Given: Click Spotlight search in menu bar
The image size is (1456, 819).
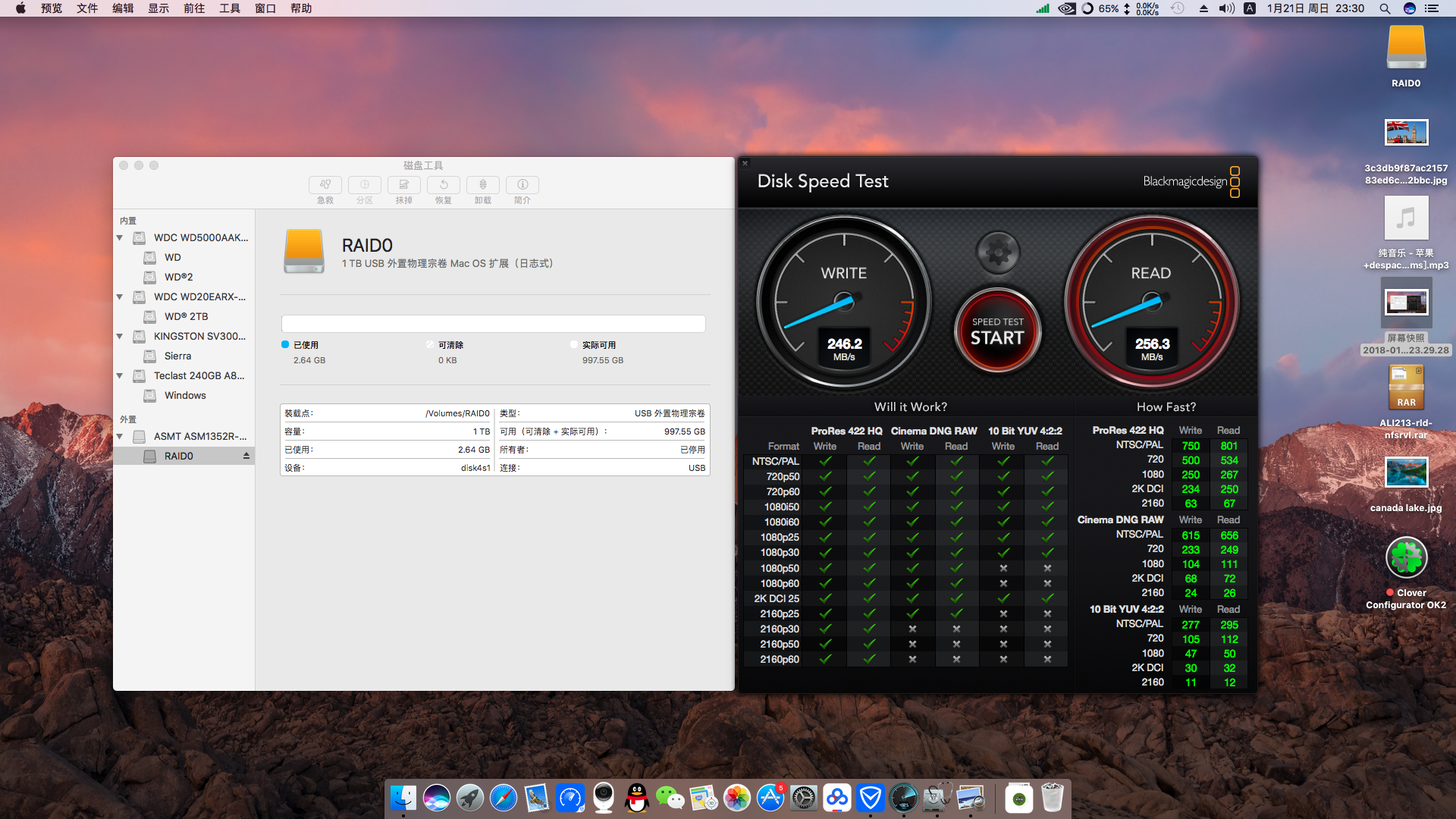Looking at the screenshot, I should click(x=1385, y=8).
